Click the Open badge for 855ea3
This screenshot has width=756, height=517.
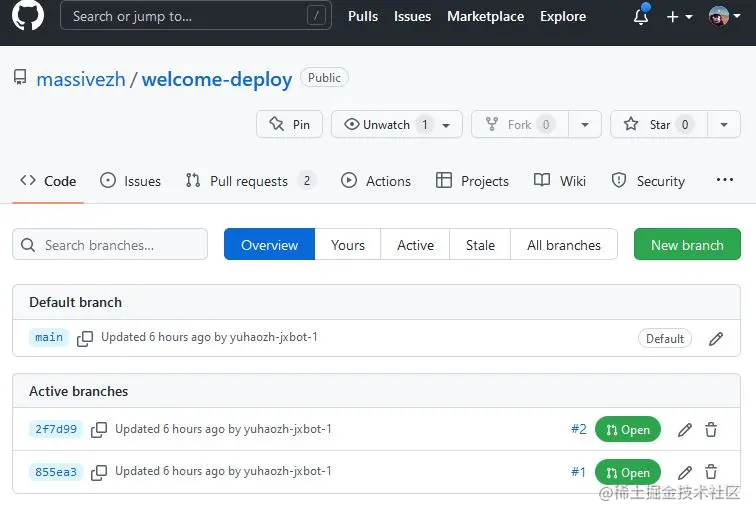tap(628, 472)
